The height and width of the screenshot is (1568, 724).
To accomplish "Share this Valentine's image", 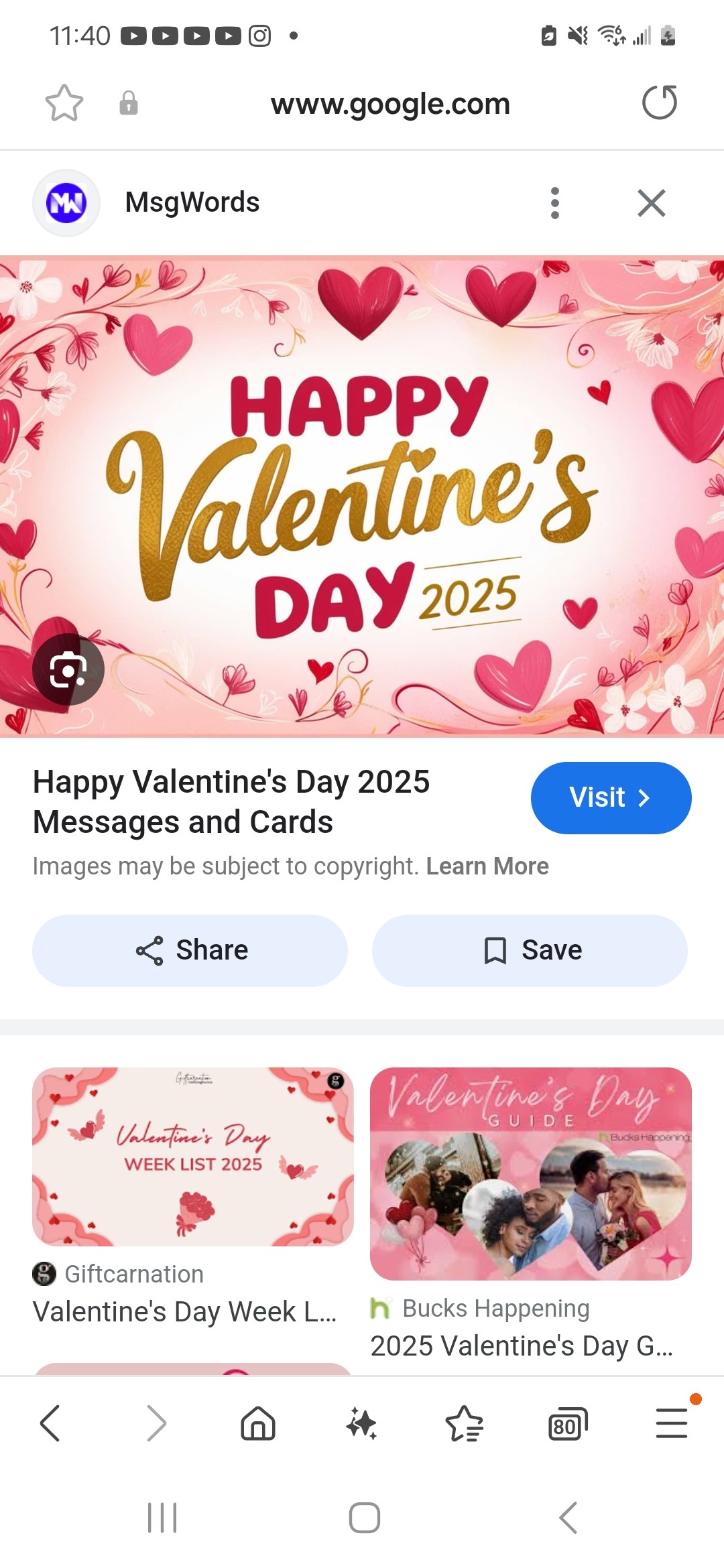I will coord(190,950).
